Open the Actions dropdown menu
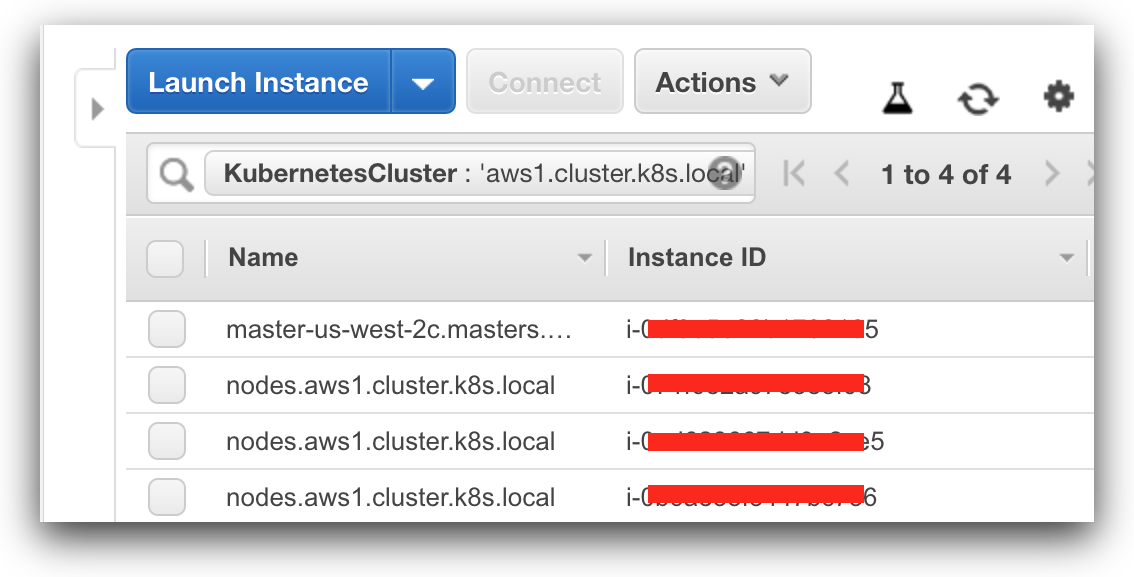 point(722,82)
